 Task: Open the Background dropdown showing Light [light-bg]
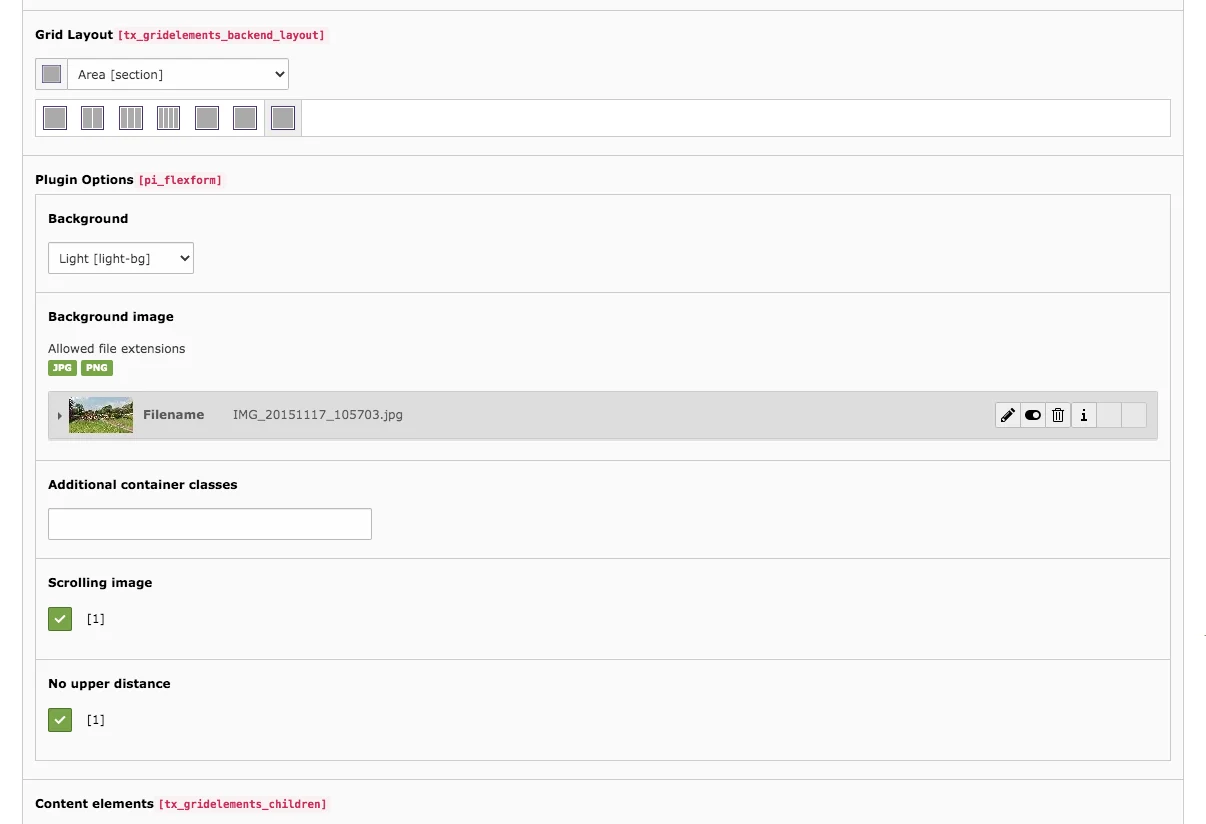click(120, 257)
